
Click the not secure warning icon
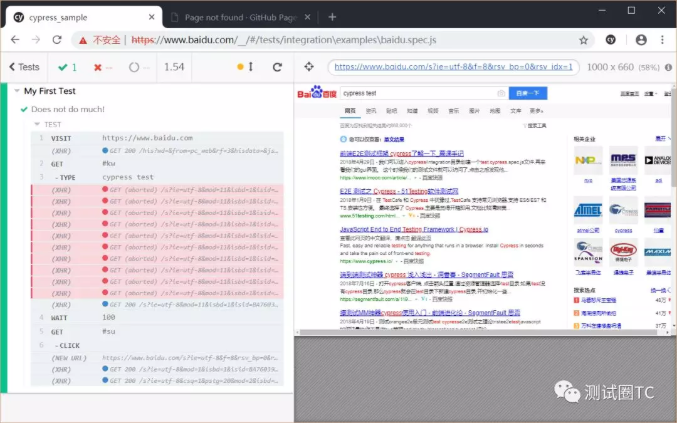83,40
